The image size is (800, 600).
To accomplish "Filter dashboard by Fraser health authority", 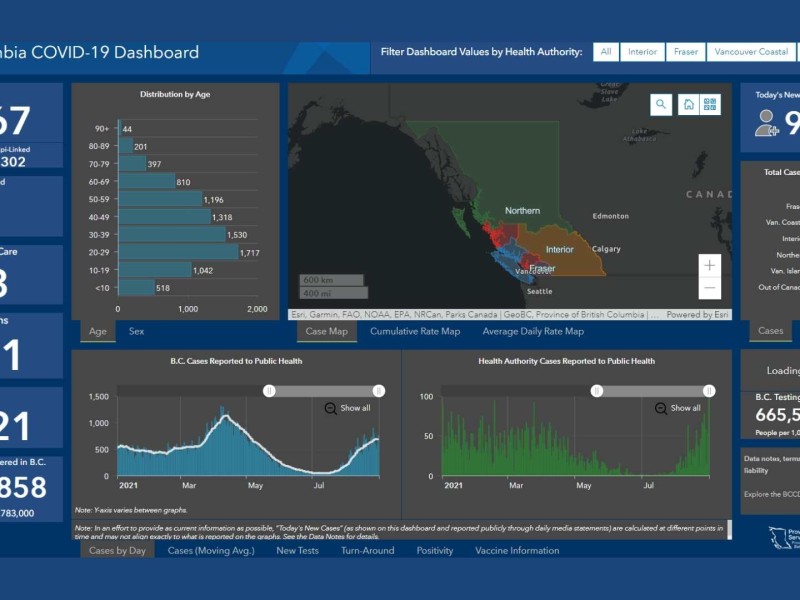I will pos(686,52).
